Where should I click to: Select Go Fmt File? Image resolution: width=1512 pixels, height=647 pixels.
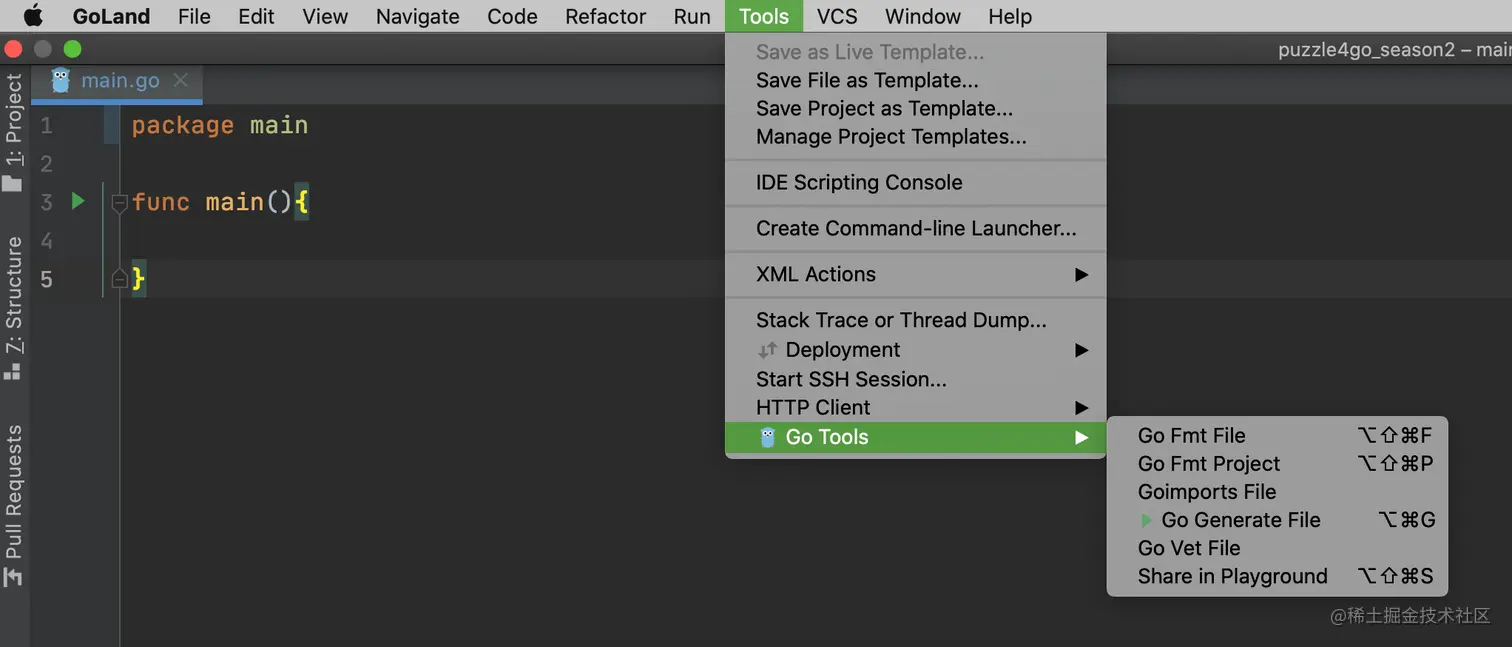tap(1191, 435)
